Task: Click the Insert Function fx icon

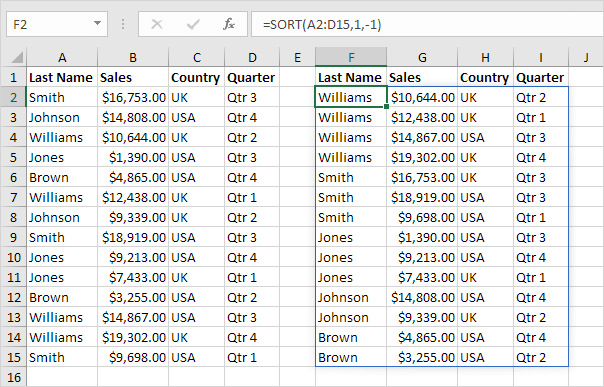Action: [x=229, y=24]
